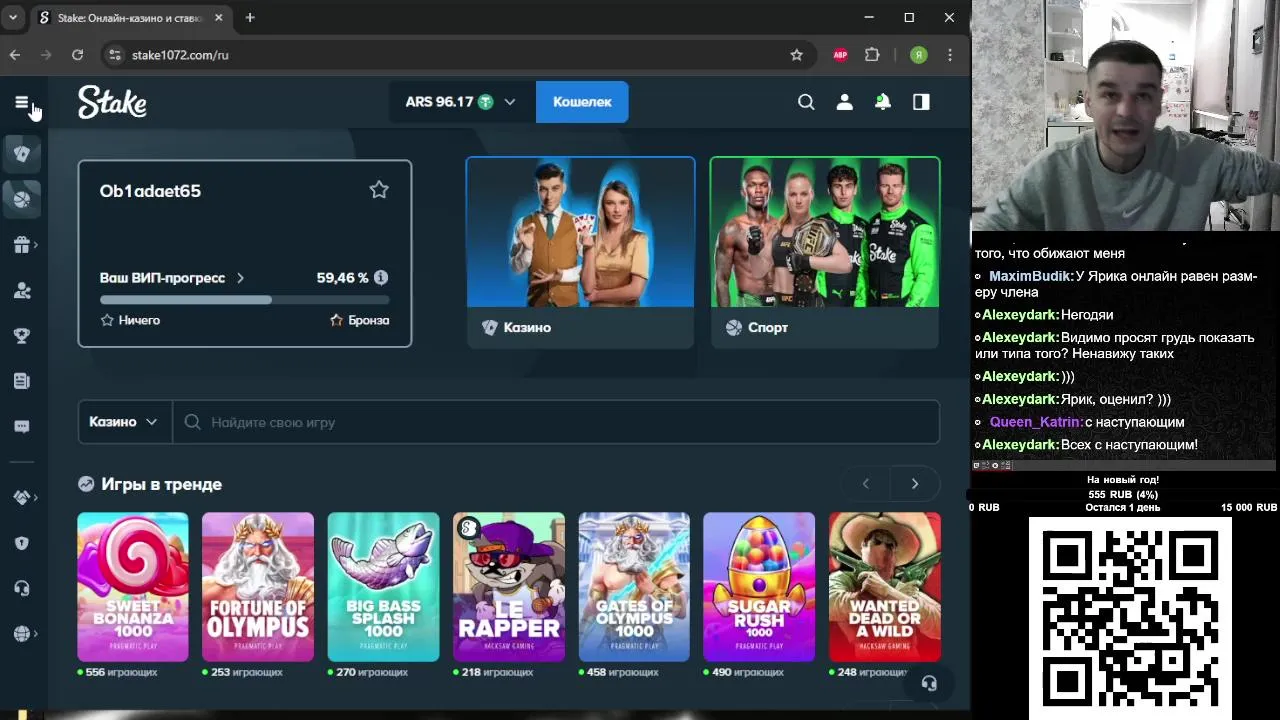The image size is (1280, 720).
Task: Open the forum chat bubble icon in sidebar
Action: coord(21,427)
